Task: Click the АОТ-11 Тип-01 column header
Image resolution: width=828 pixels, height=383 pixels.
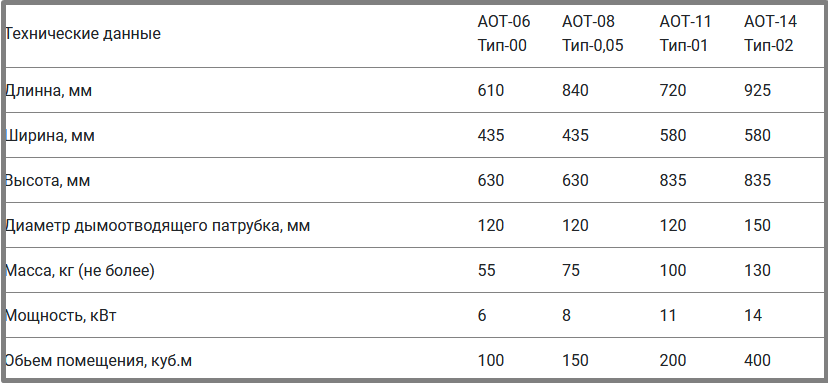Action: coord(685,34)
